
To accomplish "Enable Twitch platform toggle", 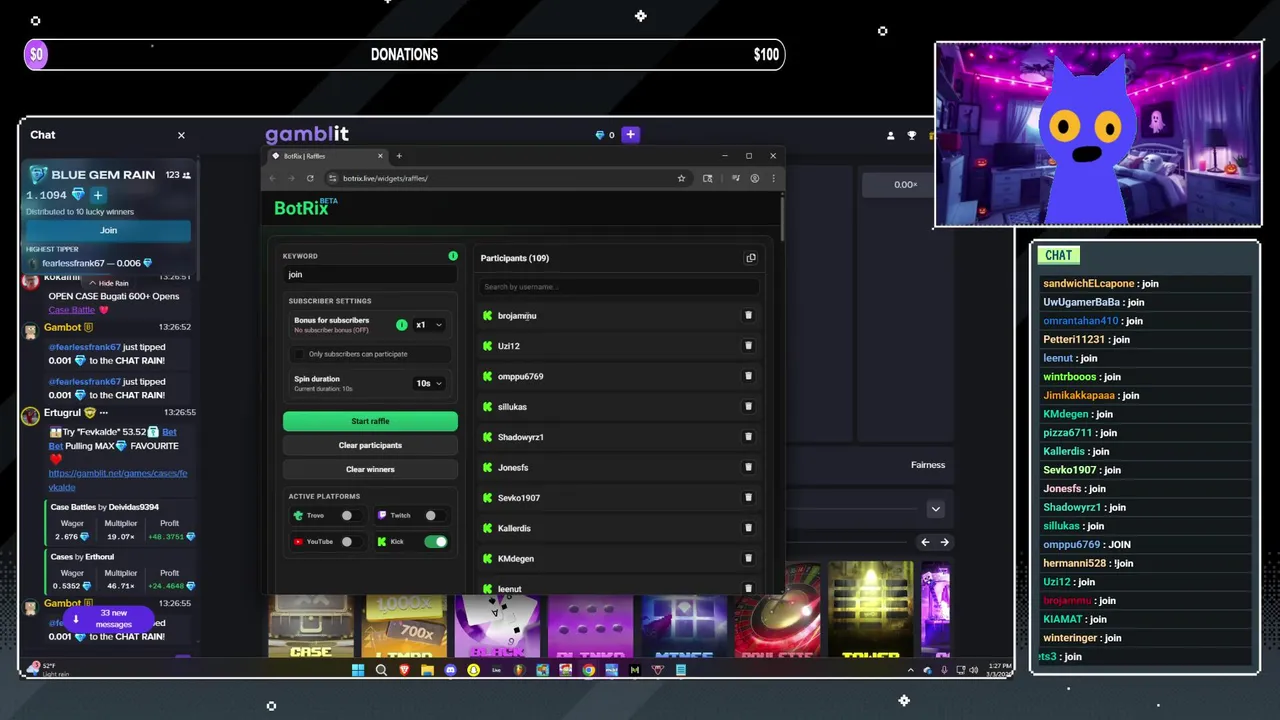I will (434, 516).
